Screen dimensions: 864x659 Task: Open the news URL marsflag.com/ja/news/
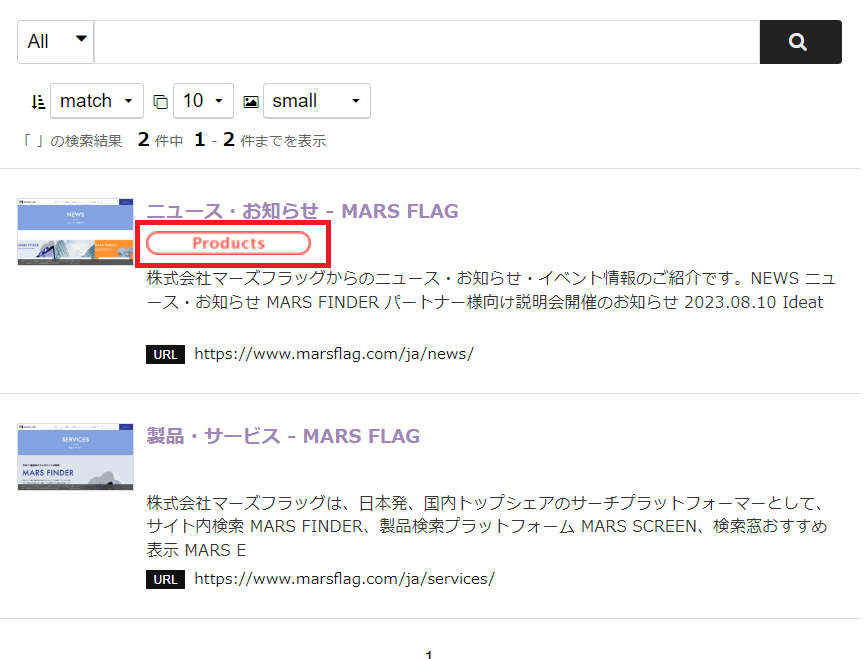click(334, 354)
